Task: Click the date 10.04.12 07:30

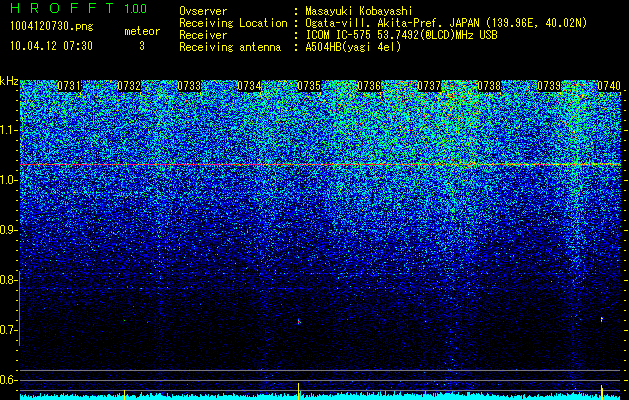Action: pyautogui.click(x=51, y=46)
